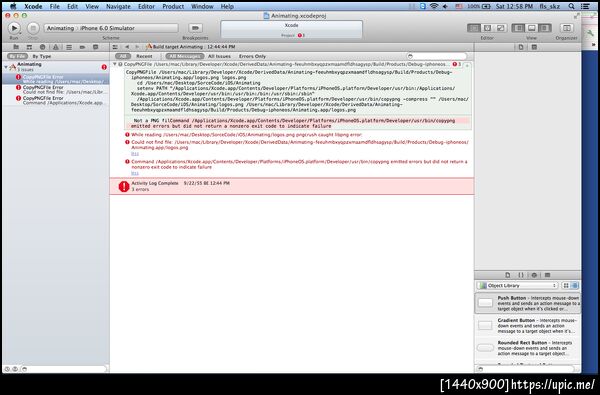This screenshot has width=600, height=395.
Task: Show the Issue navigator
Action: coord(56,47)
